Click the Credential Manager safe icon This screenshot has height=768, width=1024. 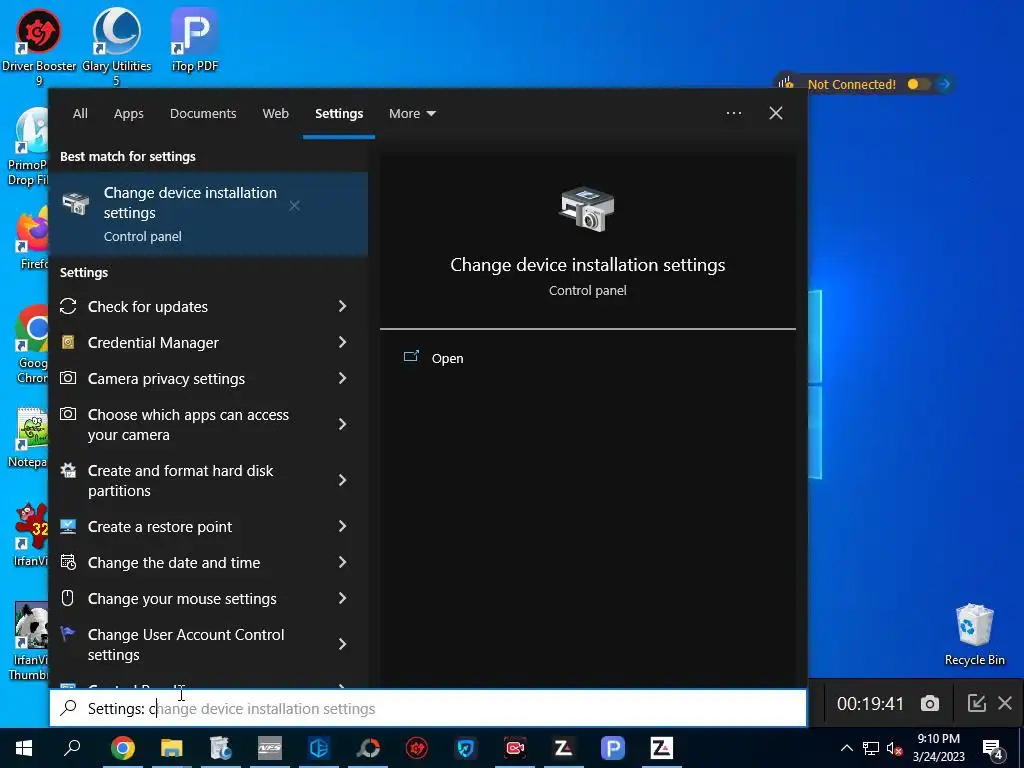pyautogui.click(x=68, y=342)
